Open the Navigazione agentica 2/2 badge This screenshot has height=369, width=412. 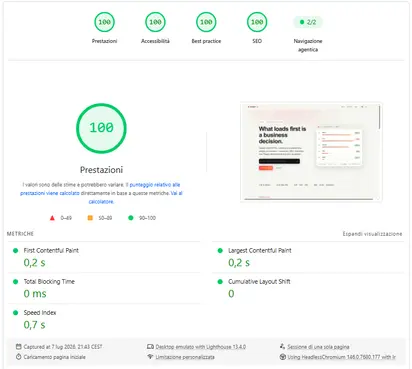(308, 22)
